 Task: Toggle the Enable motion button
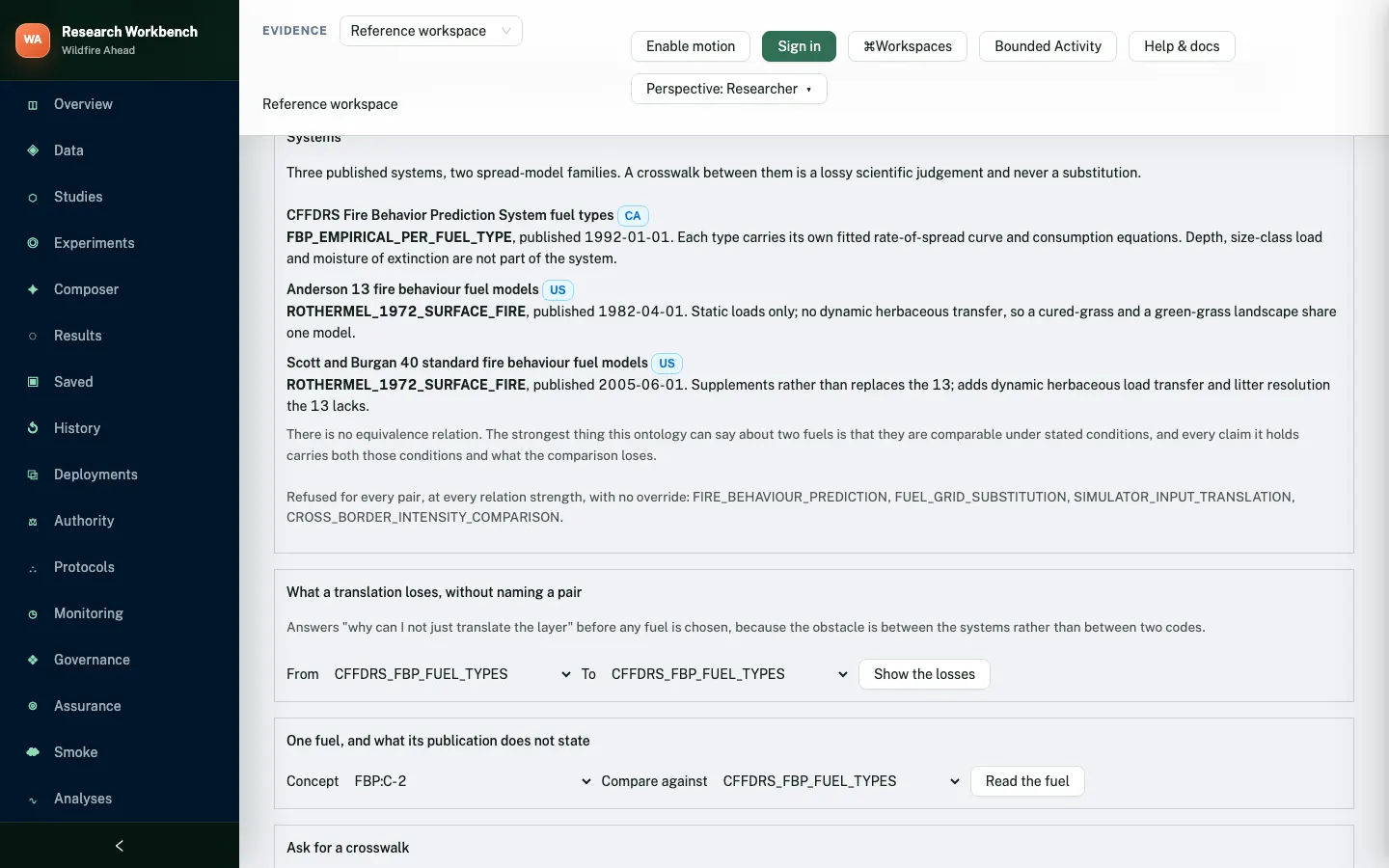coord(691,46)
